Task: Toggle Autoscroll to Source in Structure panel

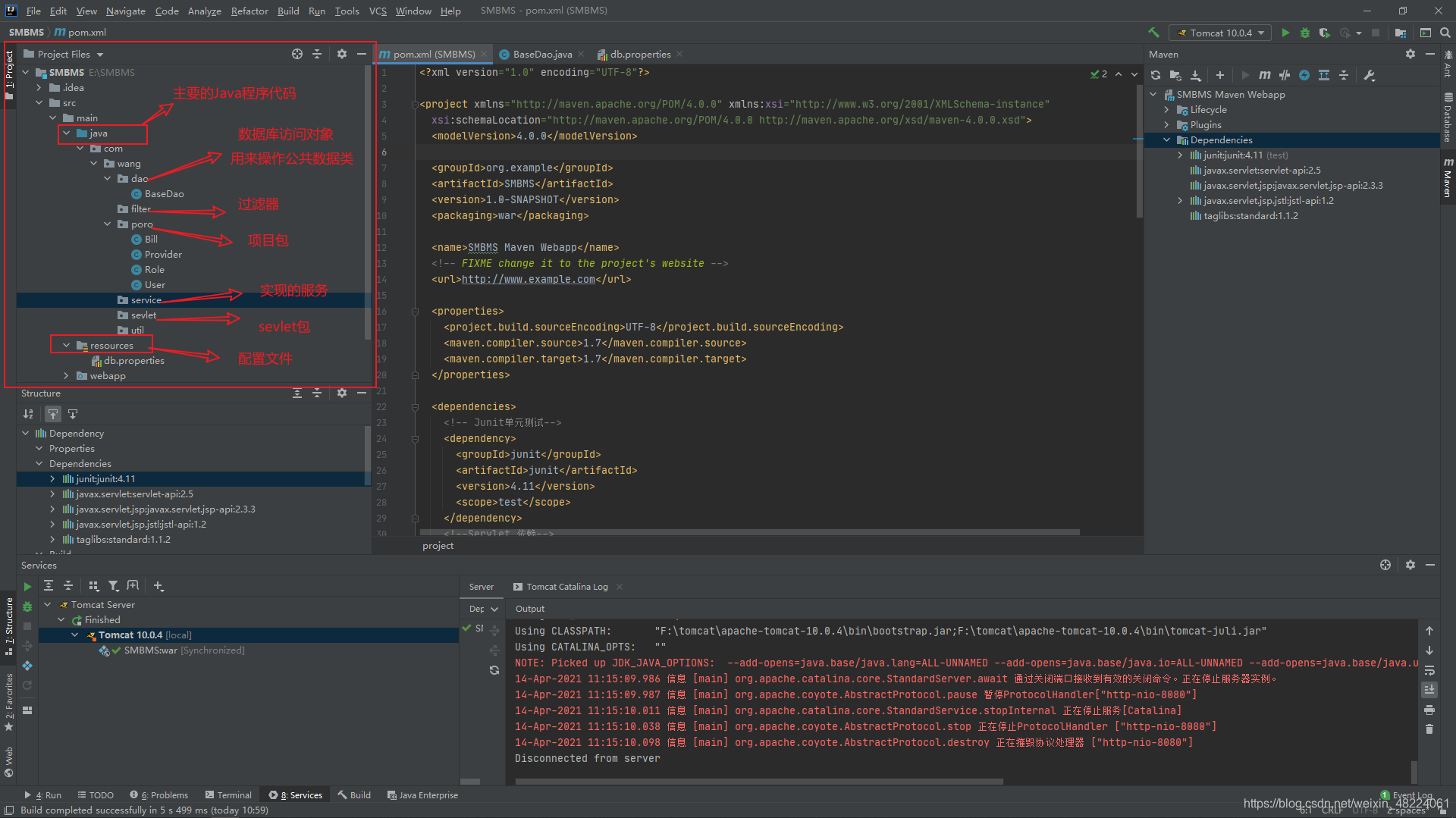Action: tap(53, 414)
